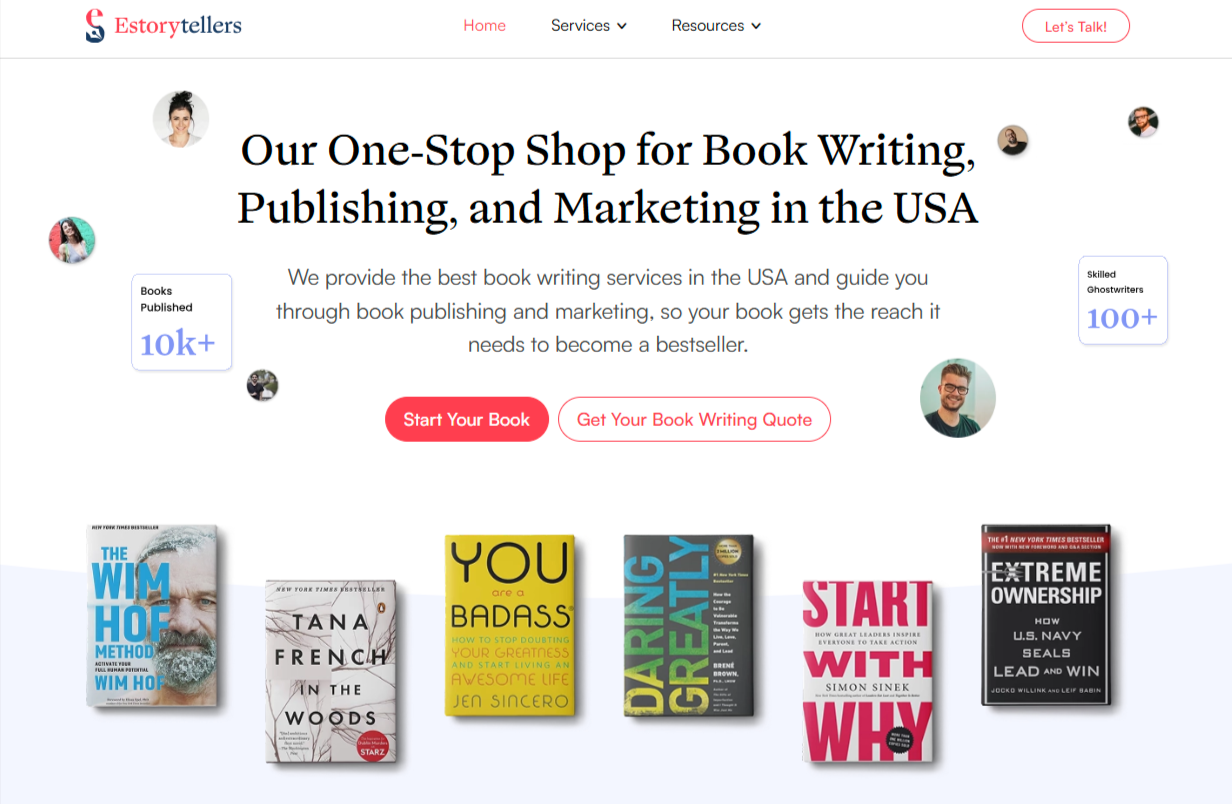Image resolution: width=1232 pixels, height=804 pixels.
Task: Click the Services chevron arrow
Action: (x=622, y=26)
